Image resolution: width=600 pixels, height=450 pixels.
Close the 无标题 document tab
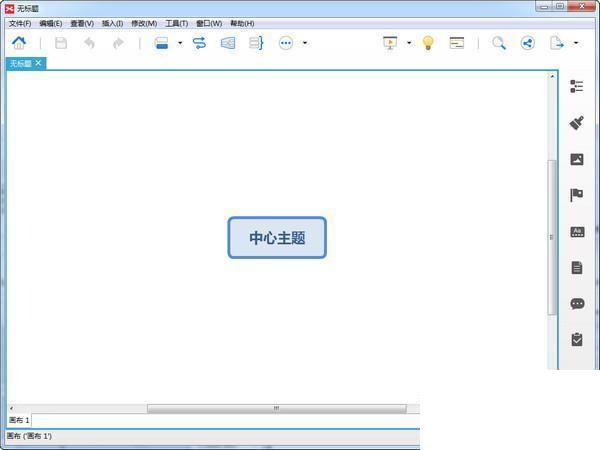click(x=38, y=63)
